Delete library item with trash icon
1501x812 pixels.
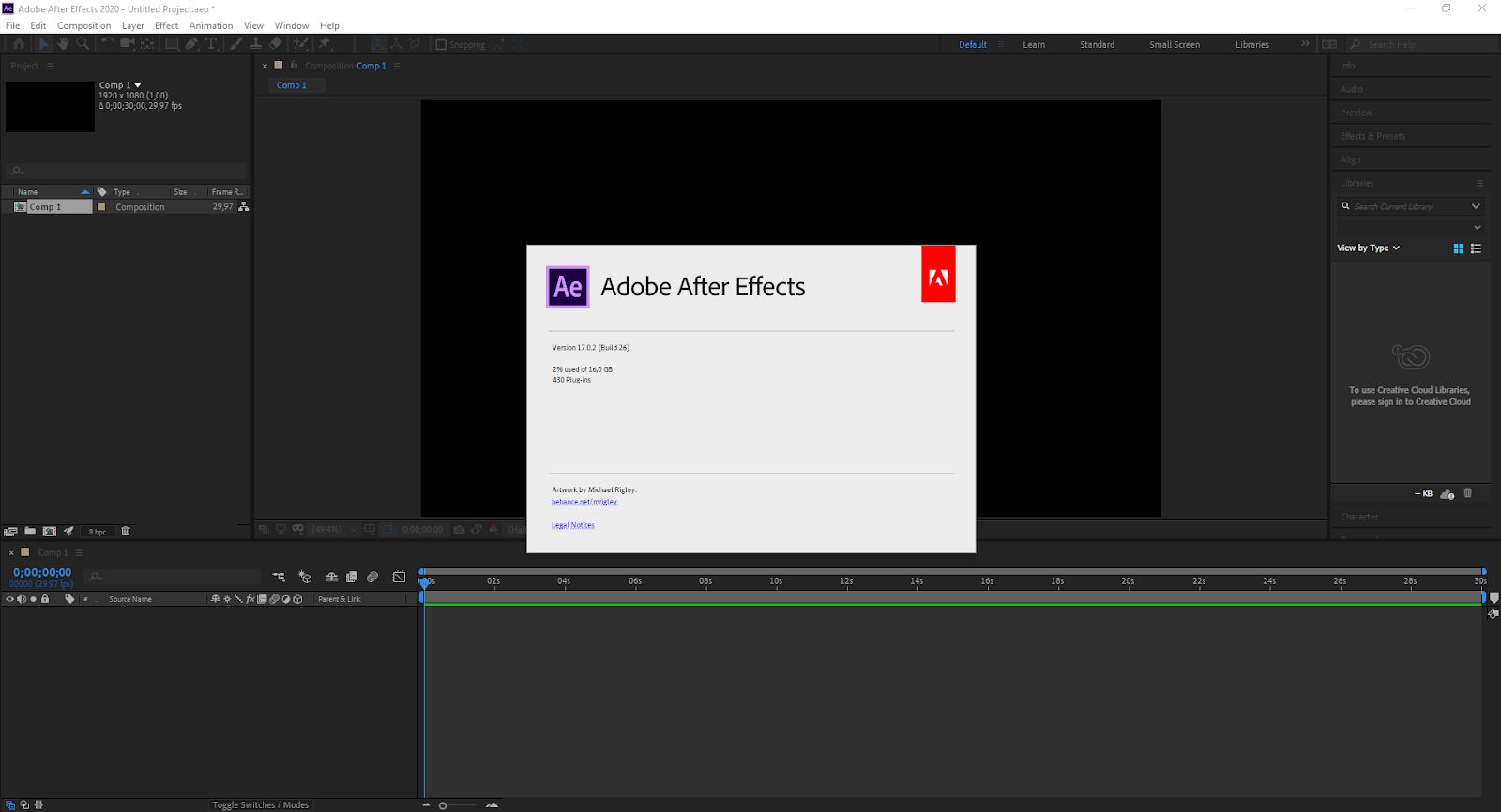coord(1468,493)
